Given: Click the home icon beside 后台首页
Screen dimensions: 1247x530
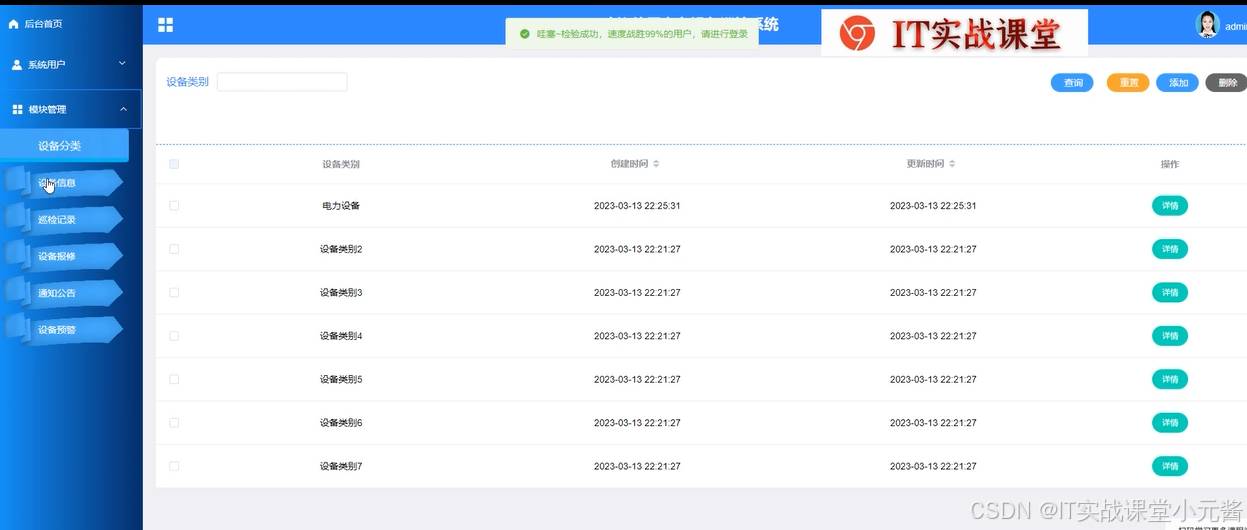Looking at the screenshot, I should coord(14,23).
